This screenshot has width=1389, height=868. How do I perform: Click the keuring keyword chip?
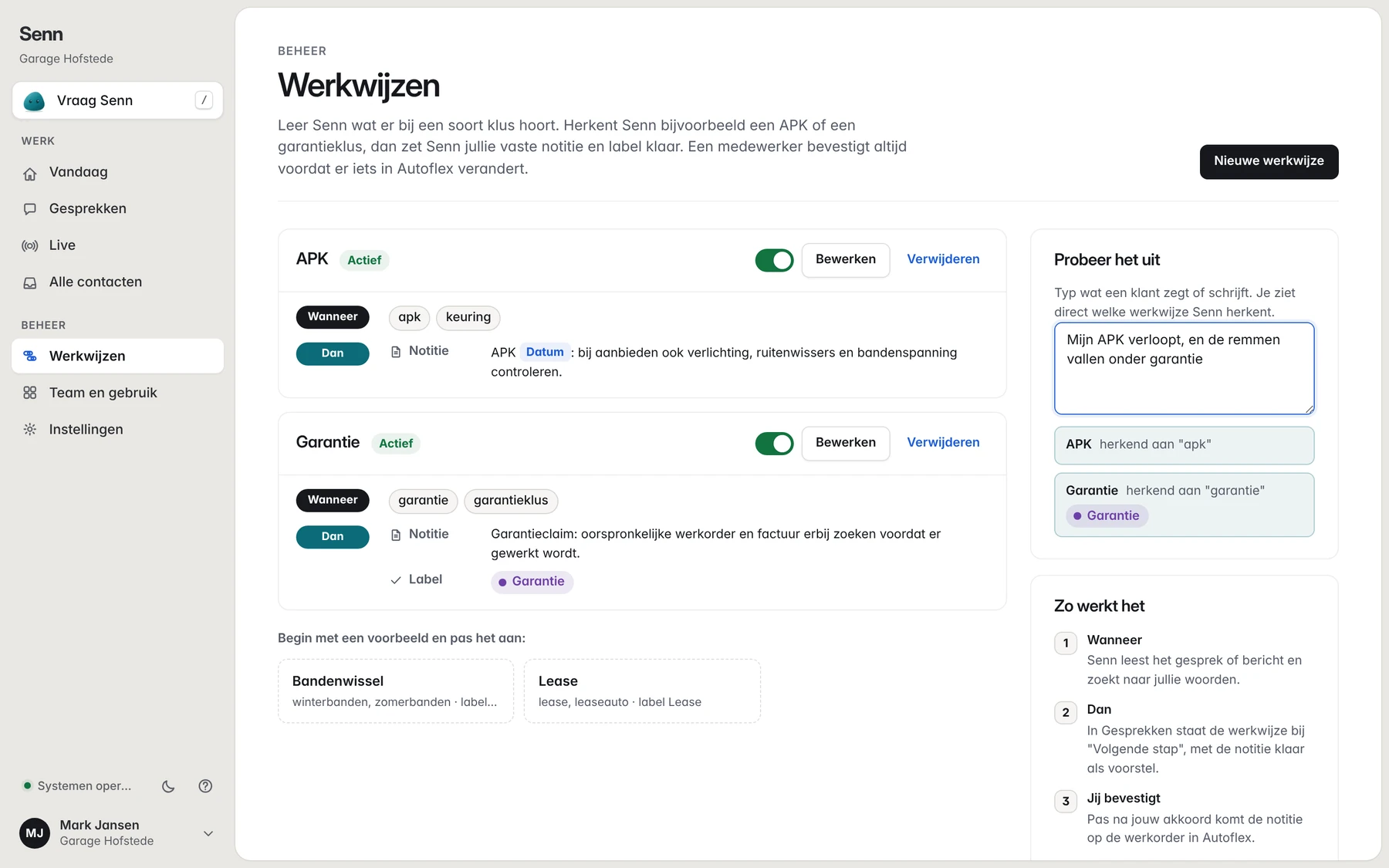pyautogui.click(x=468, y=318)
